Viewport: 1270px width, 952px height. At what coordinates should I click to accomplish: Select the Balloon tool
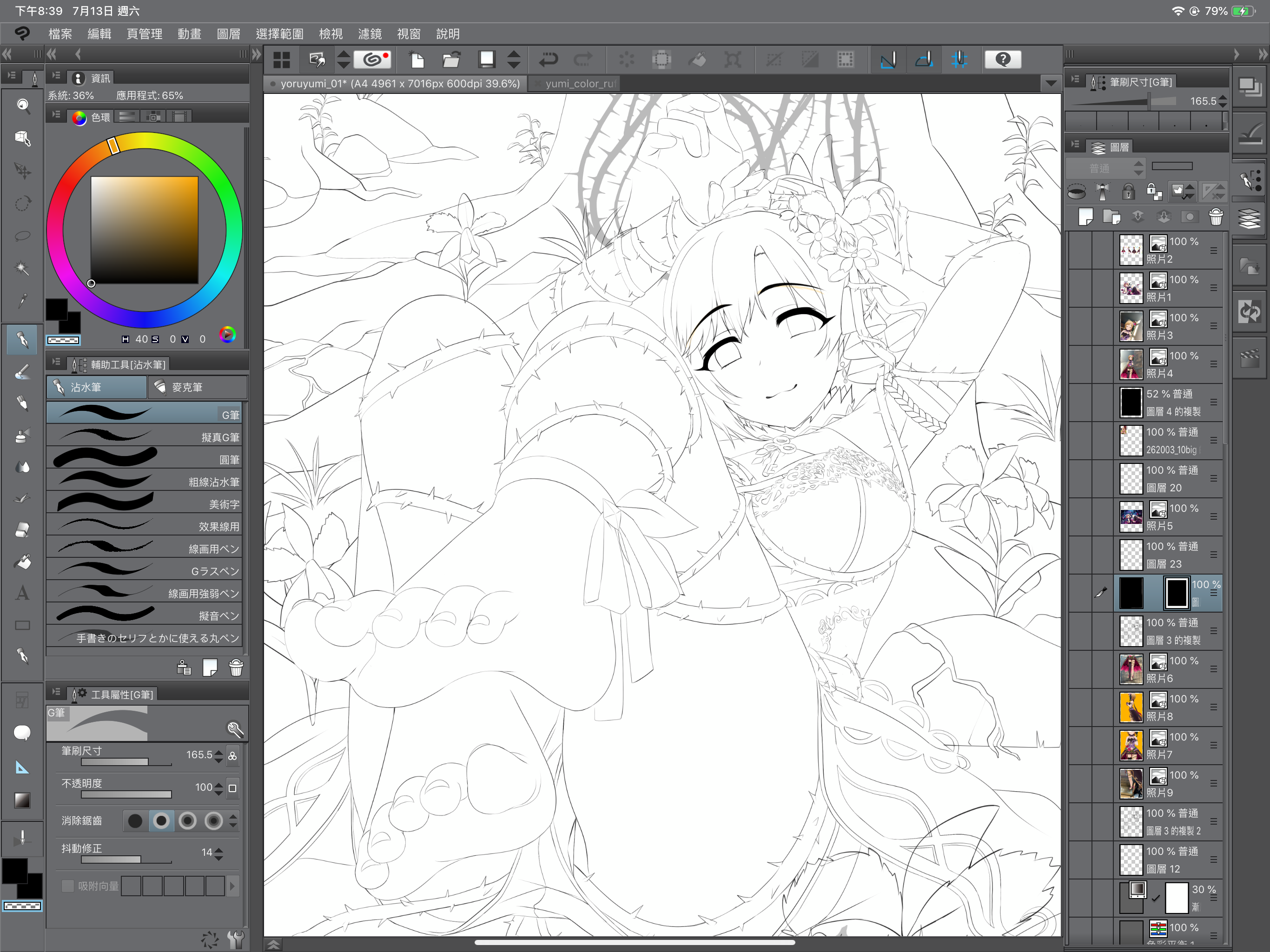pyautogui.click(x=22, y=733)
